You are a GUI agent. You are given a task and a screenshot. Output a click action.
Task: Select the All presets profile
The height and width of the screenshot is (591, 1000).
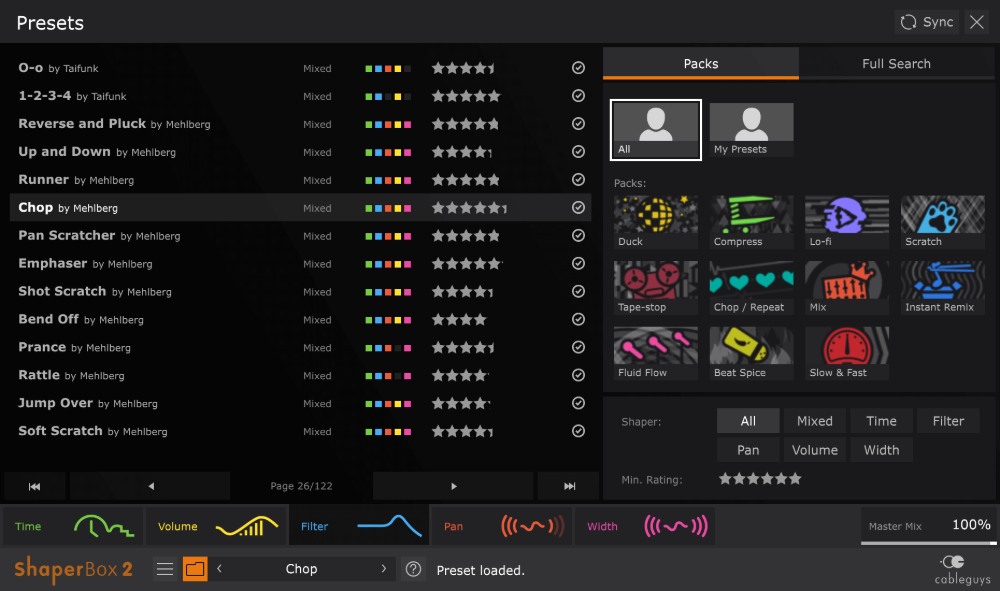656,130
